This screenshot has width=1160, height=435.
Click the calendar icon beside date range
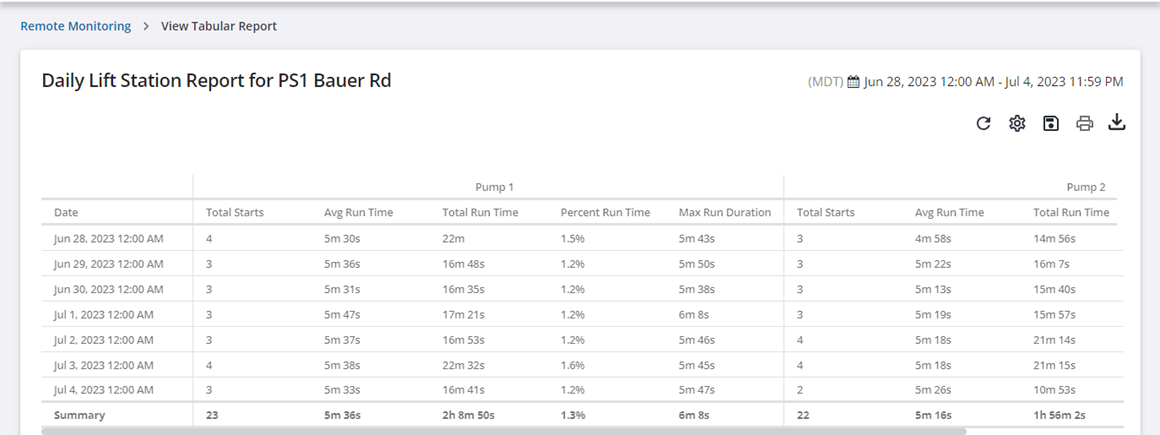coord(853,82)
